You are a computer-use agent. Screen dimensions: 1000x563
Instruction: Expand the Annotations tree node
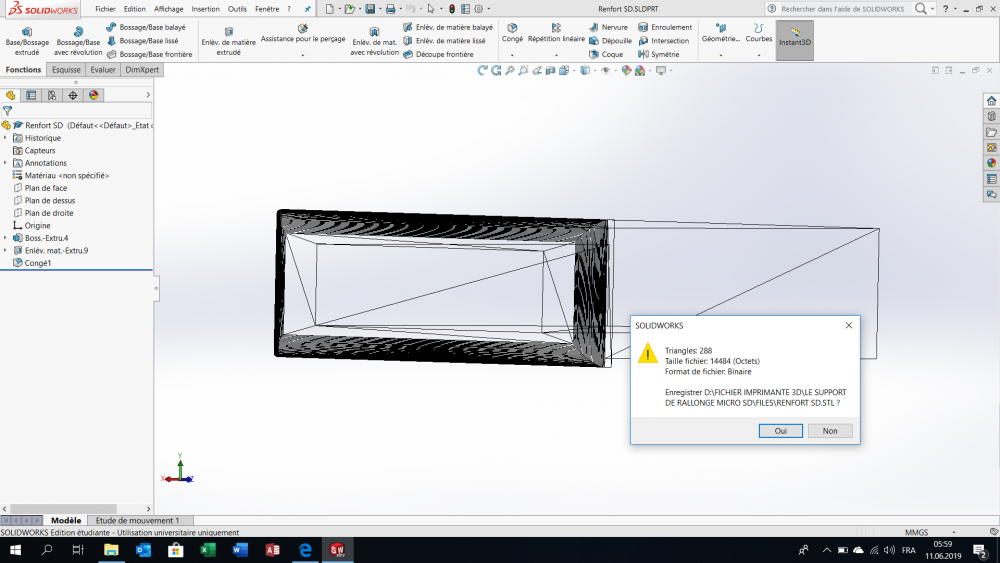click(6, 163)
